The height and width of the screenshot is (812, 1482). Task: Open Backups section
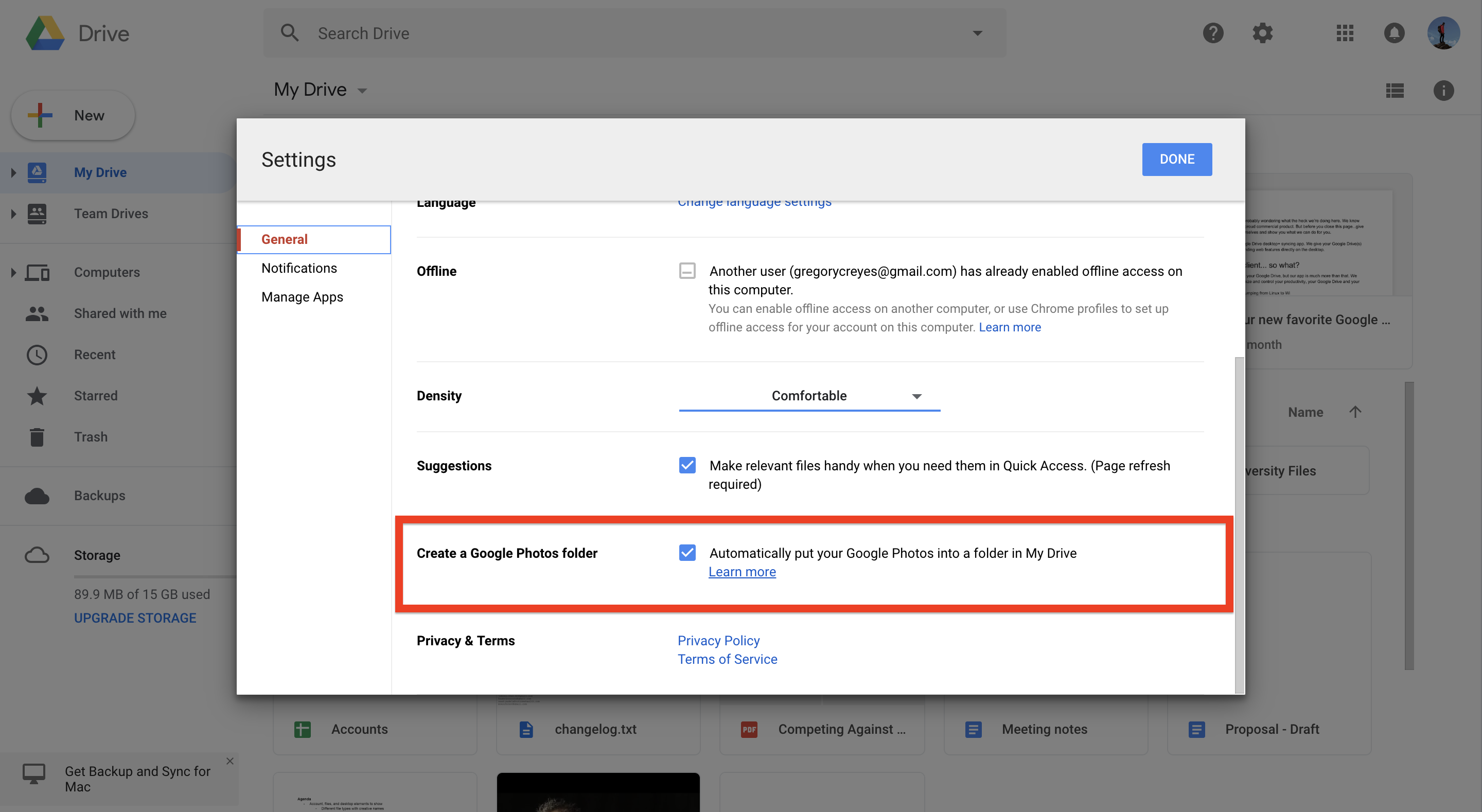coord(99,494)
